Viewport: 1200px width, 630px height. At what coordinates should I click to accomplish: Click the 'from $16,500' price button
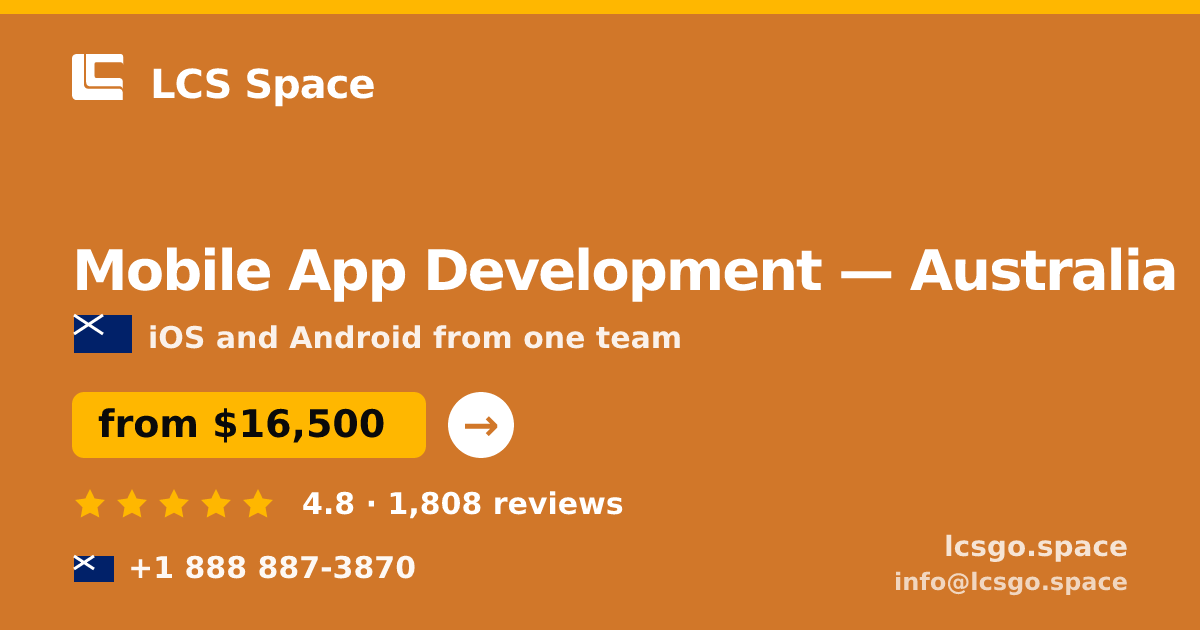pyautogui.click(x=249, y=425)
